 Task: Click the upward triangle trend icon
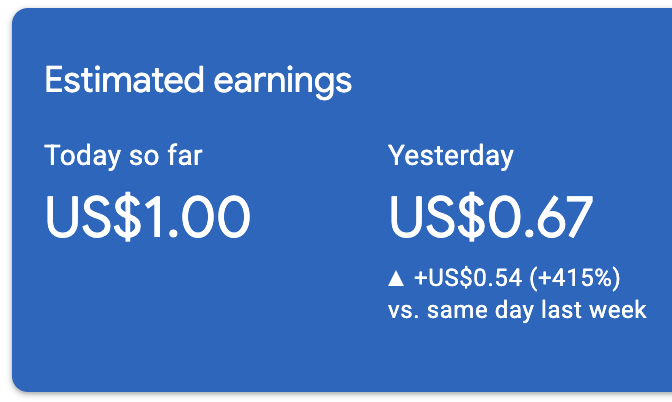click(397, 278)
